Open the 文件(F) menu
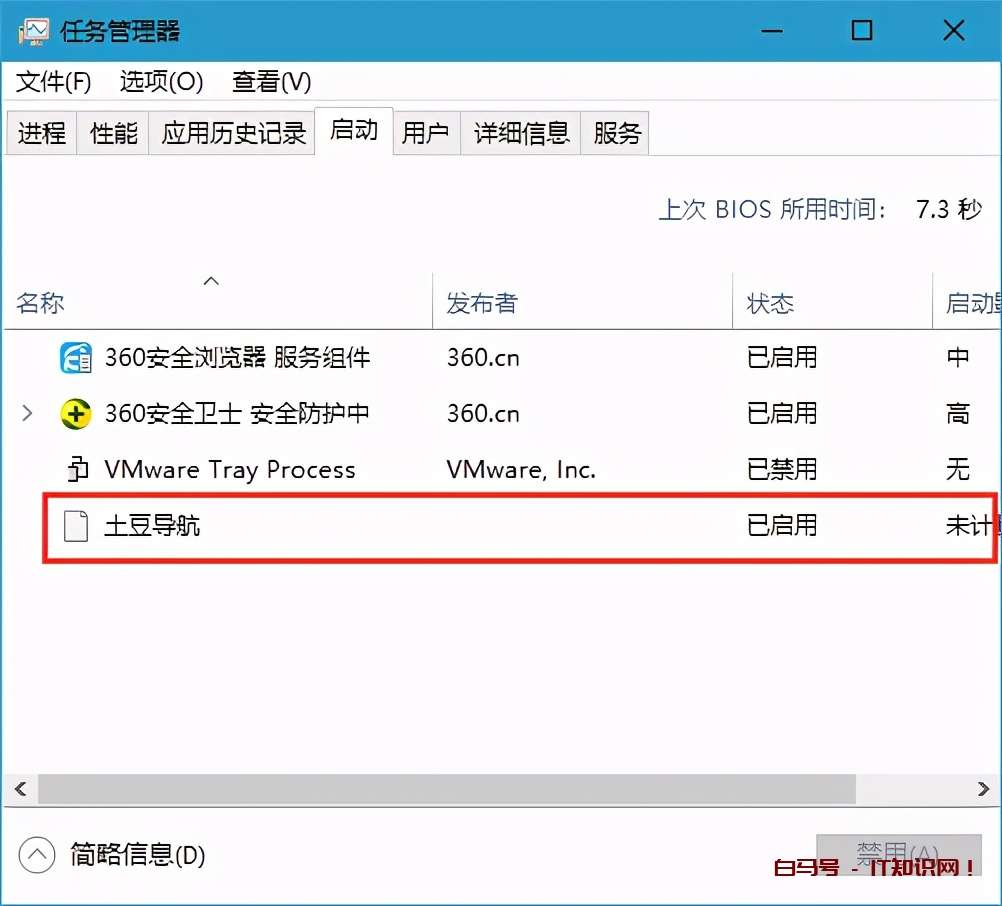This screenshot has height=906, width=1002. (x=51, y=82)
